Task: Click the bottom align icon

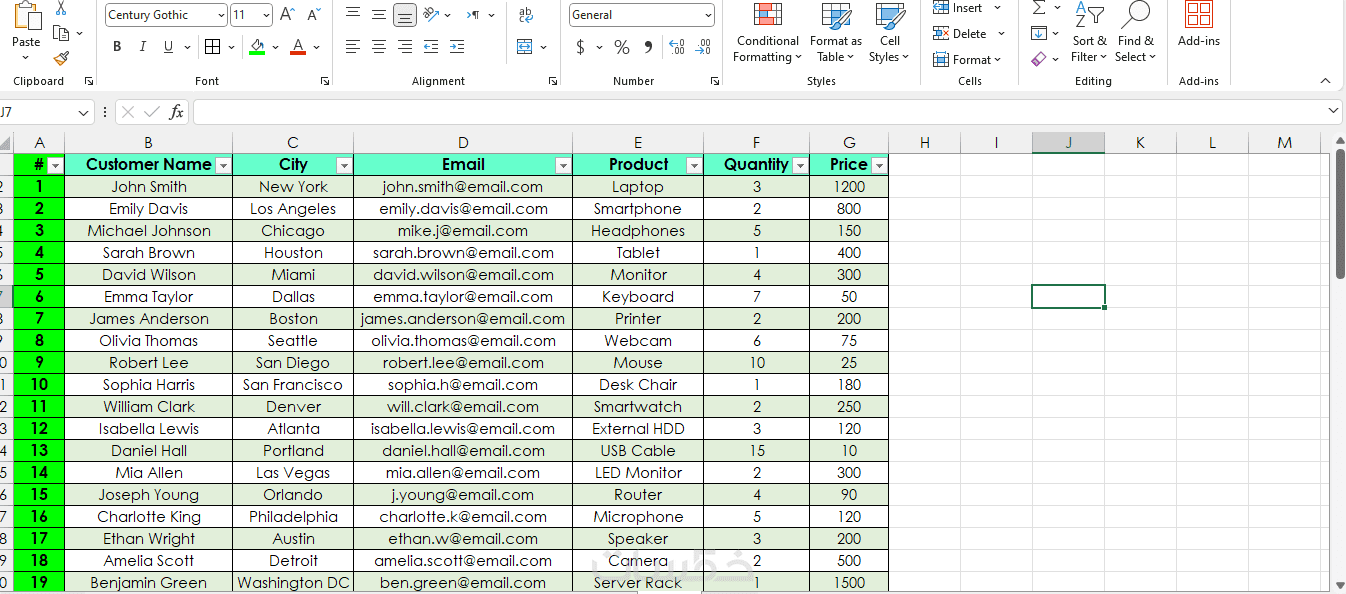Action: coord(405,15)
